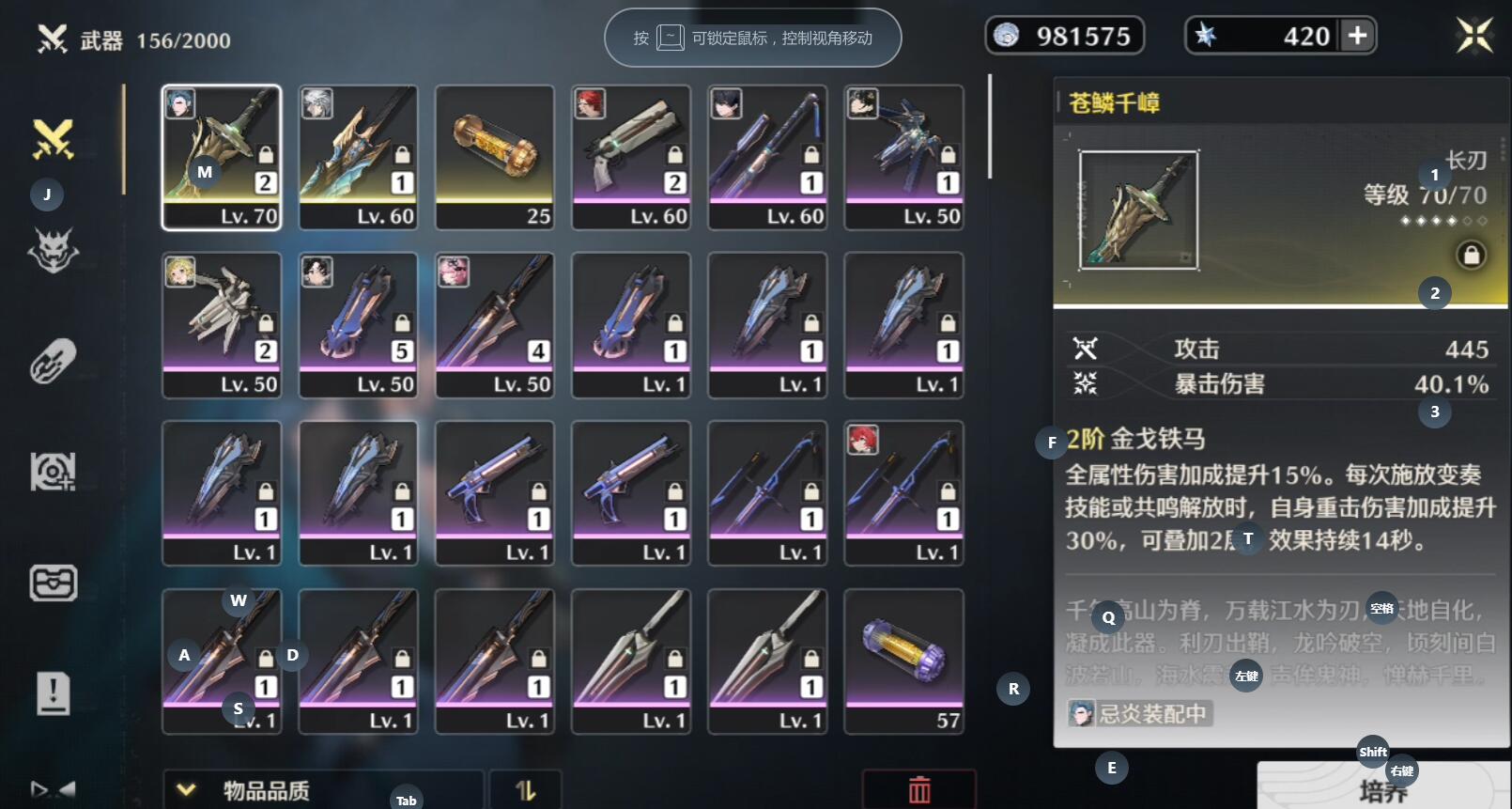Open the exclamation quest items category

54,694
